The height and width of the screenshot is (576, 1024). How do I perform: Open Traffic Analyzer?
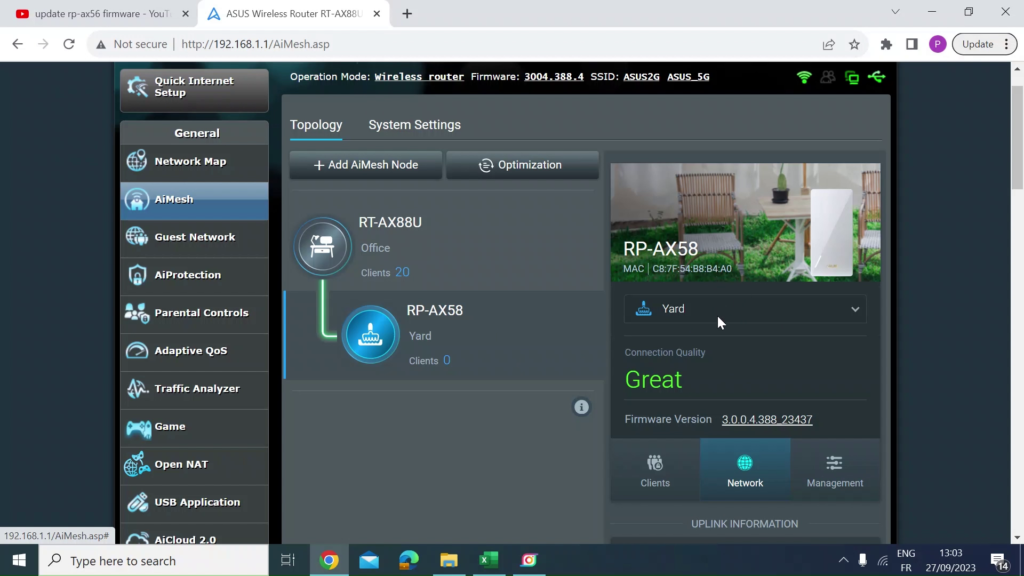(194, 389)
